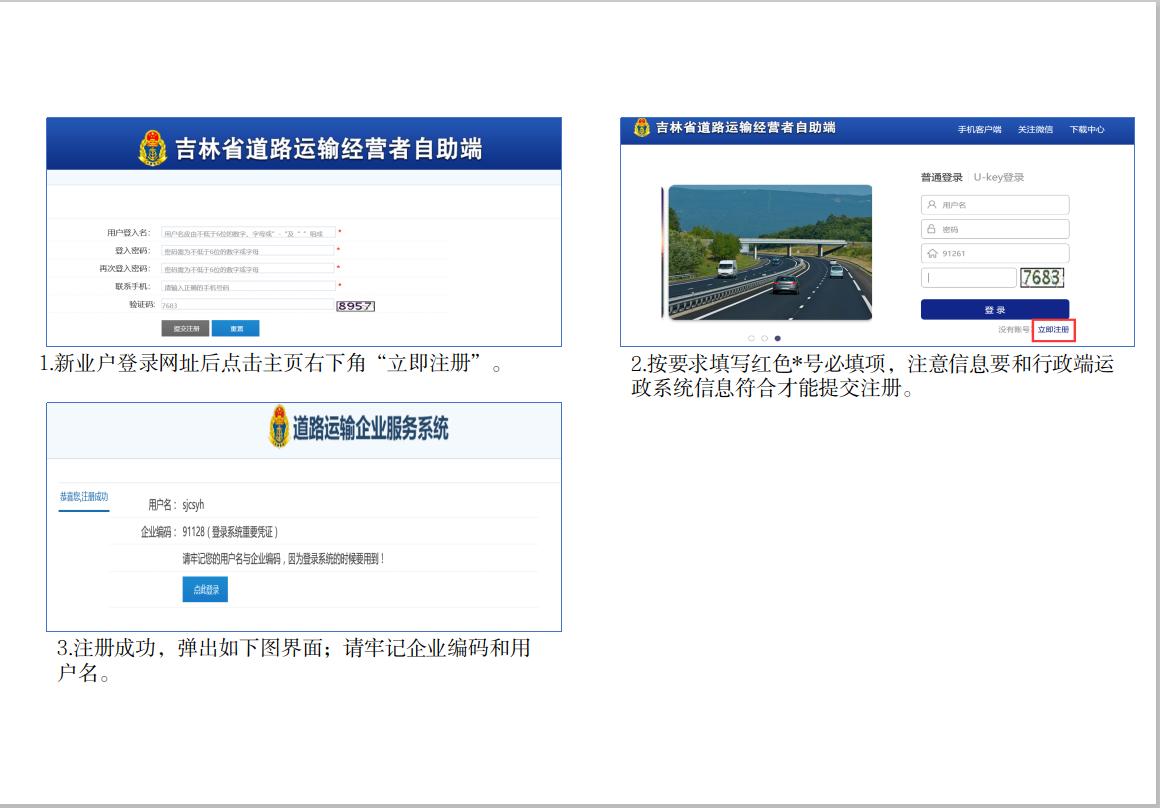1160x808 pixels.
Task: Click the username value sjcsyh
Action: coord(193,505)
